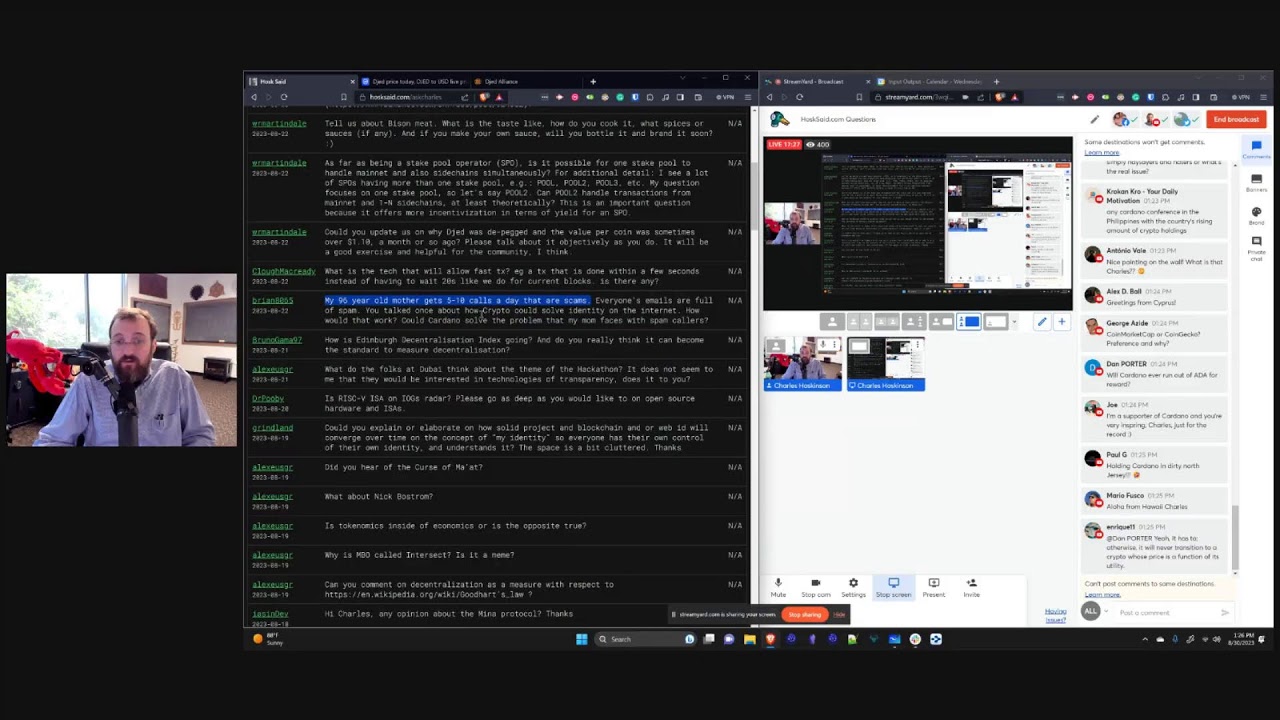
Task: Select the two-person cropped layout
Action: click(859, 322)
